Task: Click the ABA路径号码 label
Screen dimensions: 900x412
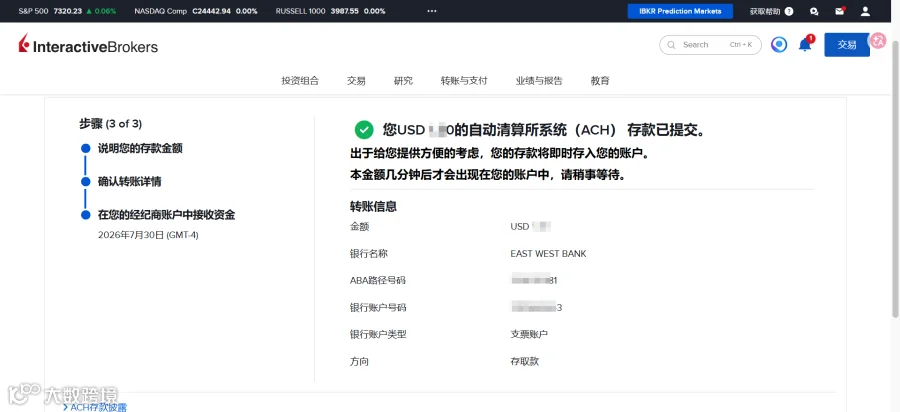Action: tap(378, 281)
